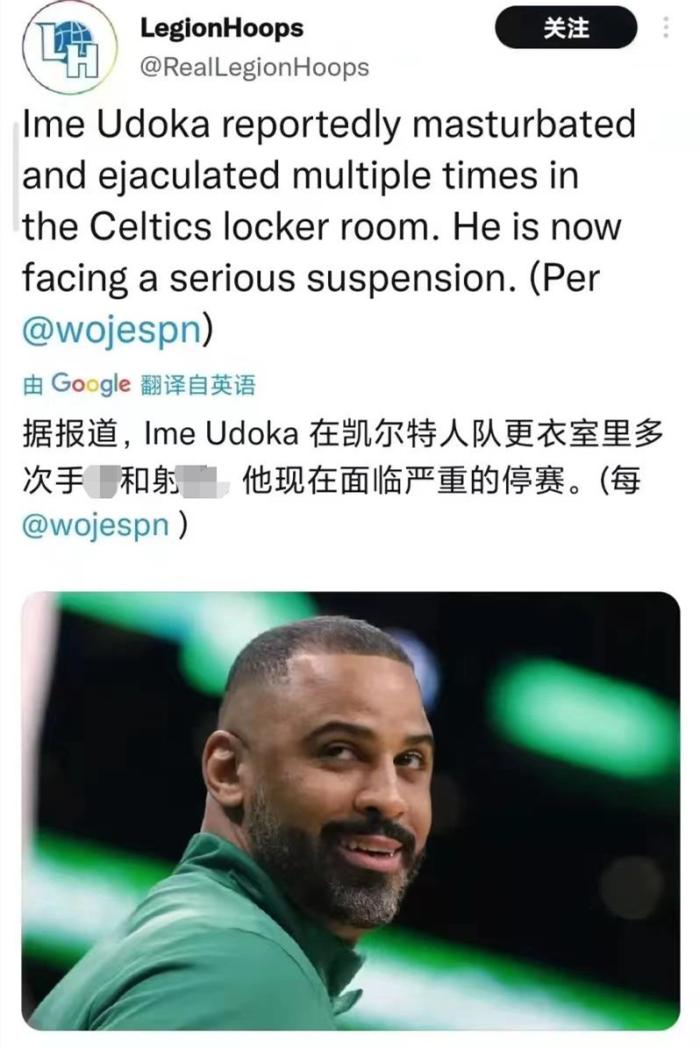
Task: Click the blurred patch after 和射
Action: [202, 481]
